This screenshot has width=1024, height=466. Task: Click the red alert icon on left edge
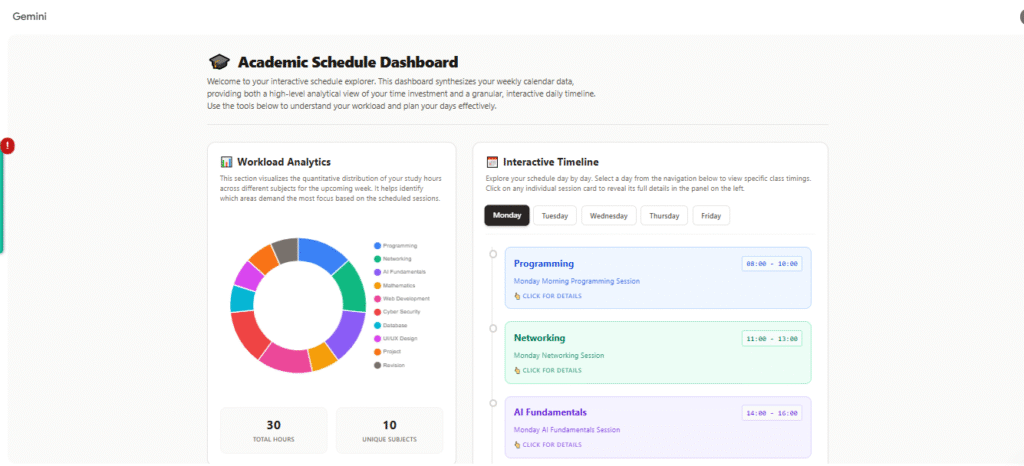click(x=8, y=146)
